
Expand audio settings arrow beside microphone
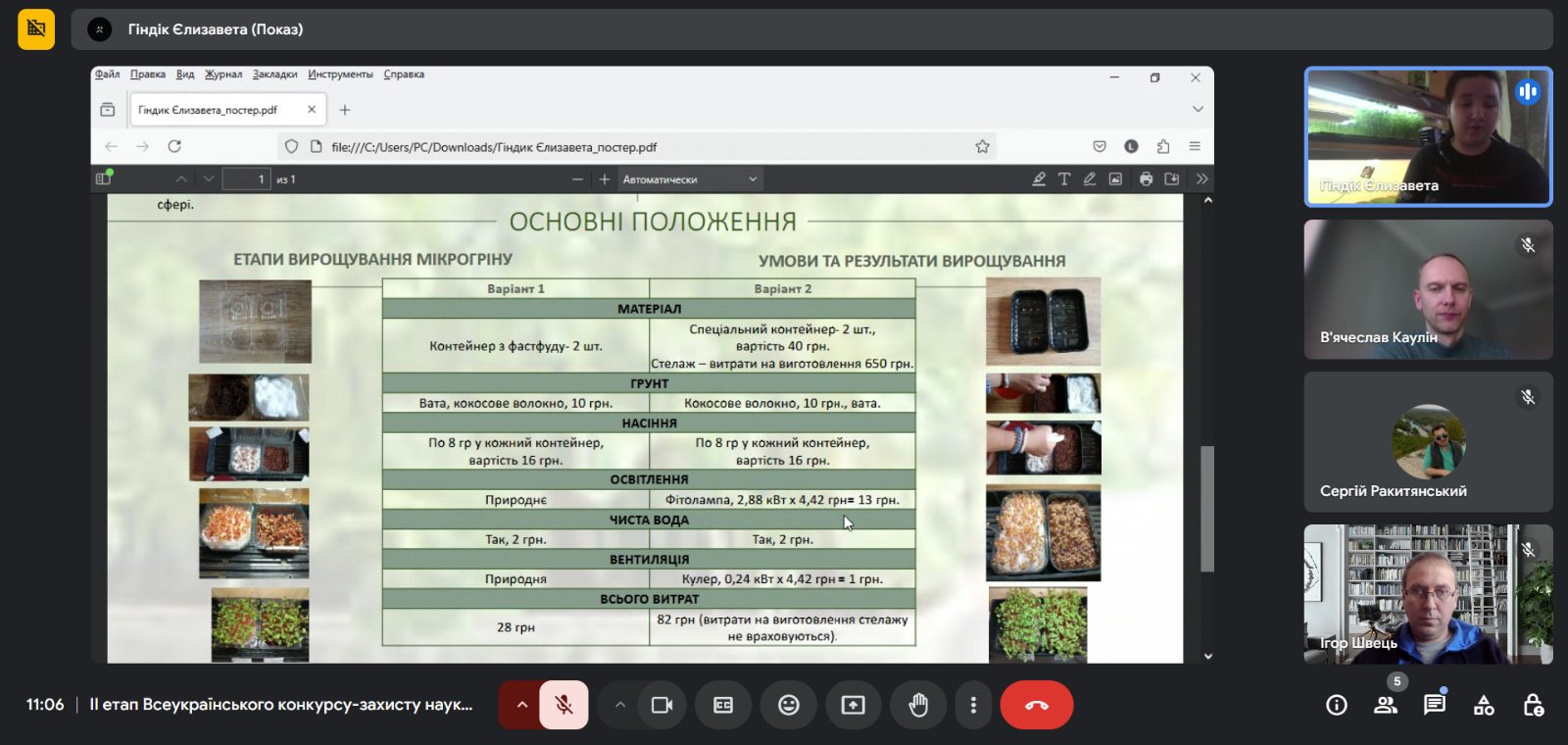pyautogui.click(x=521, y=705)
